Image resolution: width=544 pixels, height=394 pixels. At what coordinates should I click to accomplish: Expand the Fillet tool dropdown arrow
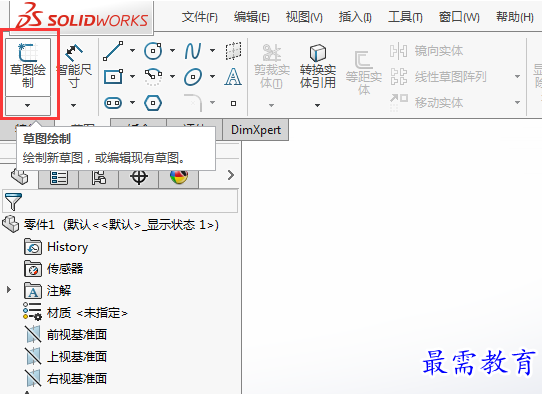point(212,102)
